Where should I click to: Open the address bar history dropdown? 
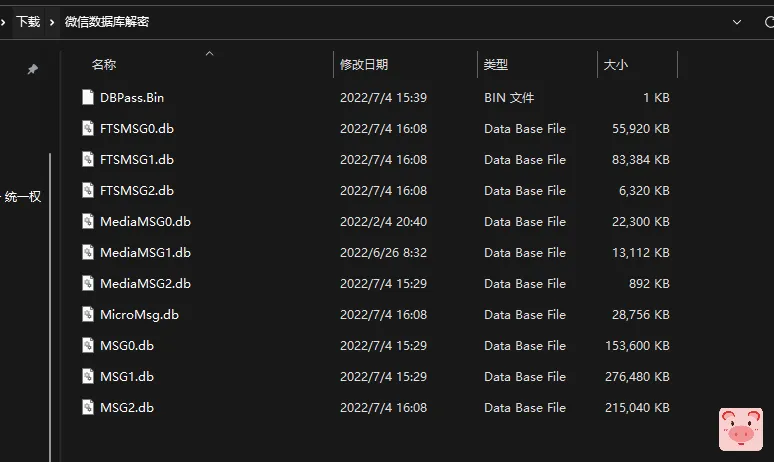point(738,21)
